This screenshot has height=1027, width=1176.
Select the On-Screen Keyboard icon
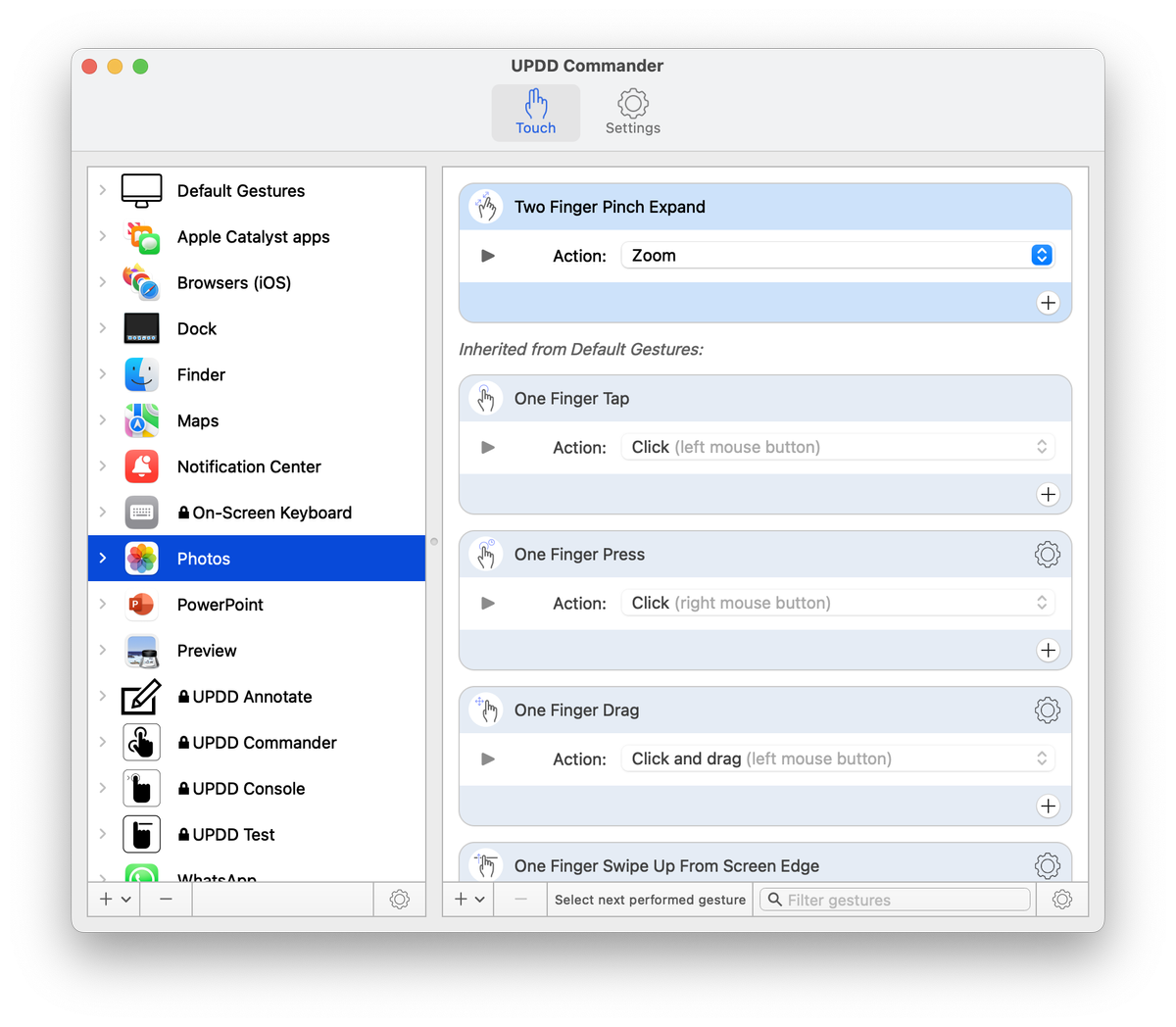(141, 513)
